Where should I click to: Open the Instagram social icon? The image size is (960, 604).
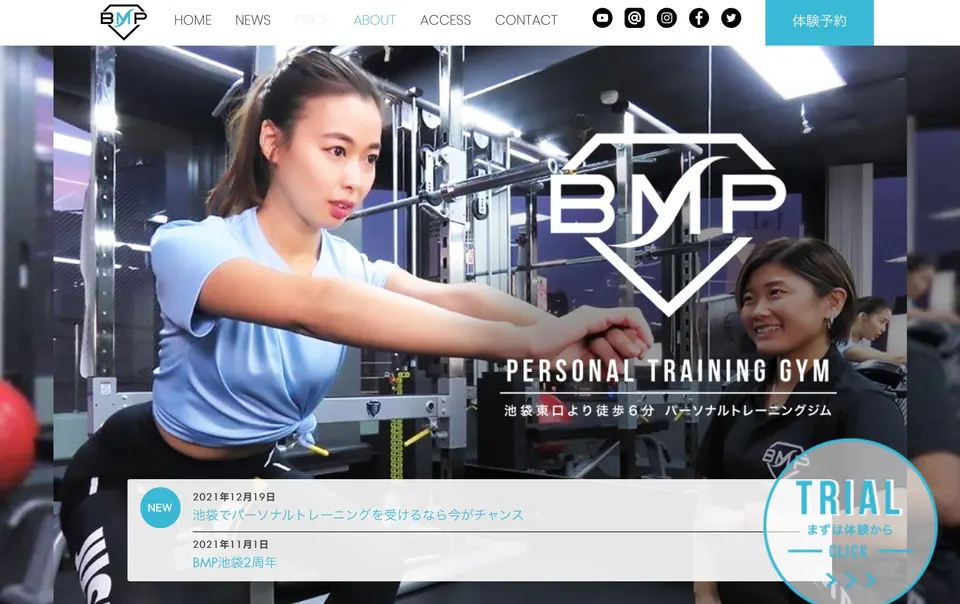667,18
